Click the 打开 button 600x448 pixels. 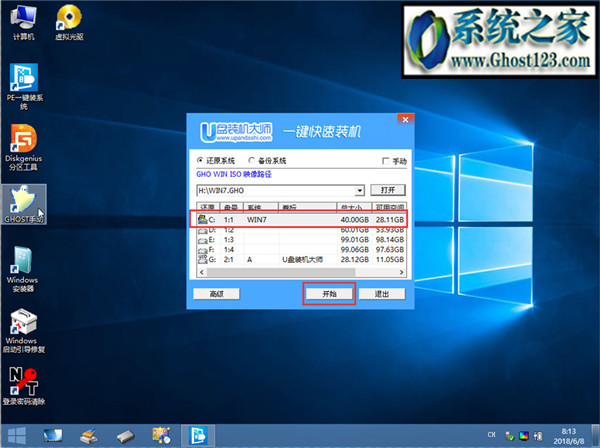[388, 190]
